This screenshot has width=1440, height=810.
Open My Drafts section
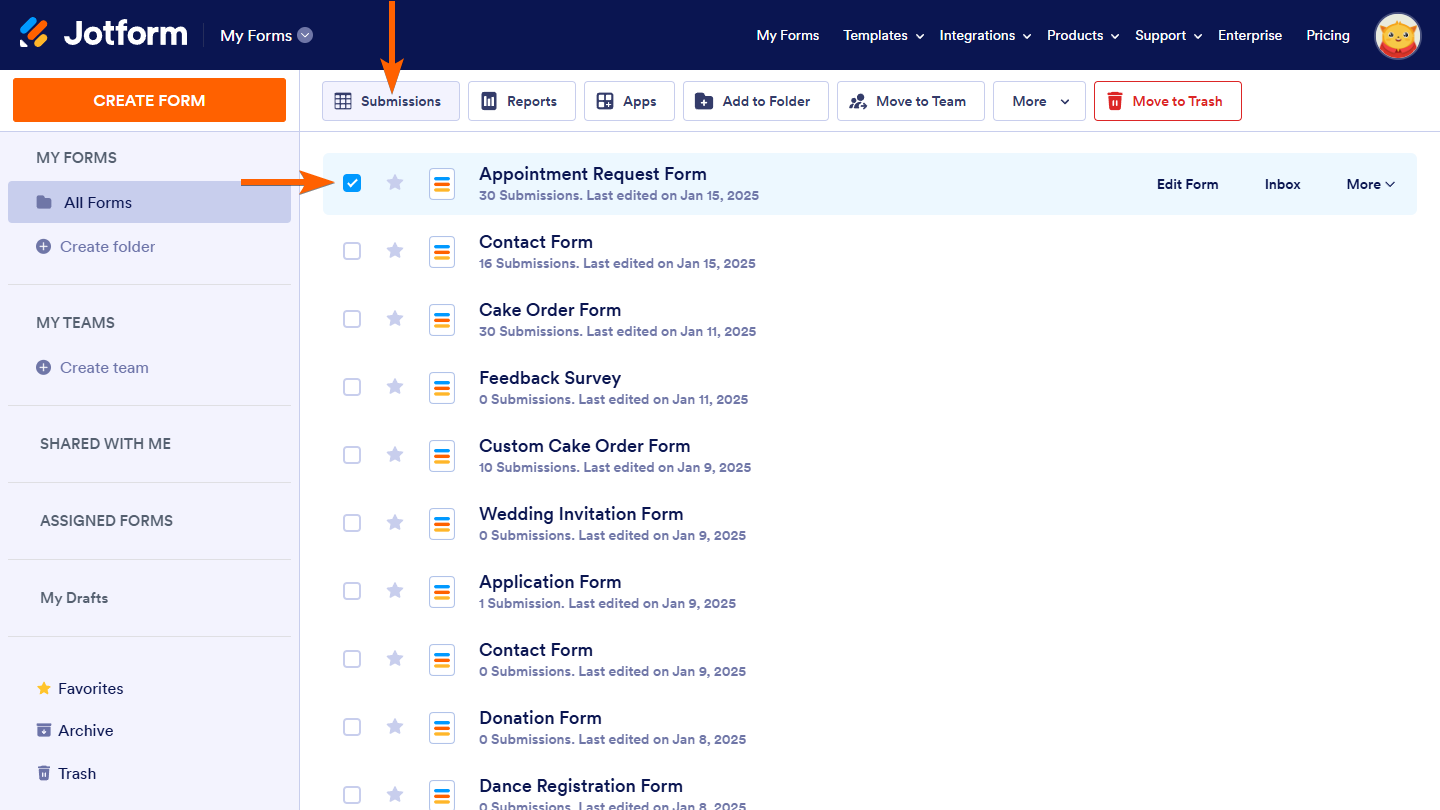(74, 597)
